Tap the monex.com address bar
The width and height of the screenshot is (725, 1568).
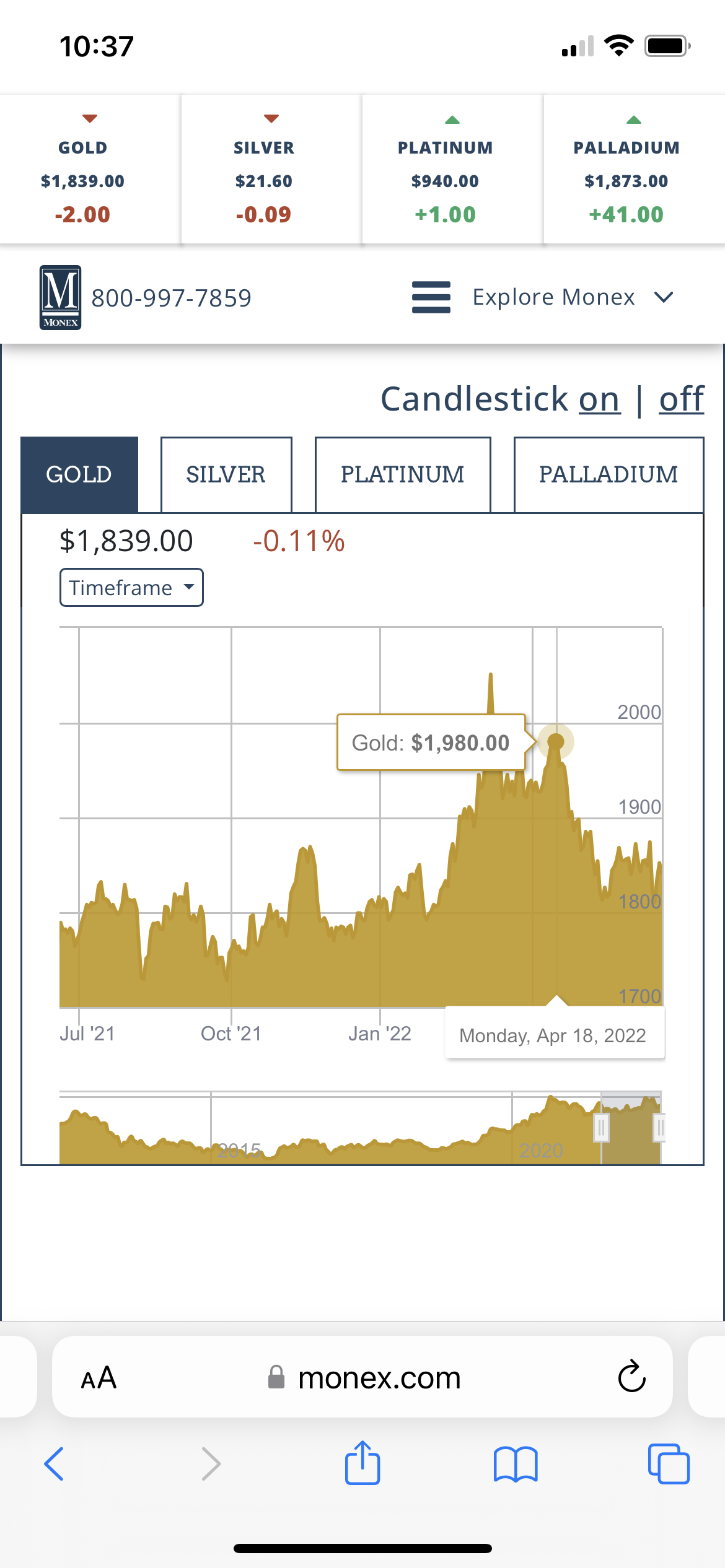click(x=379, y=1378)
